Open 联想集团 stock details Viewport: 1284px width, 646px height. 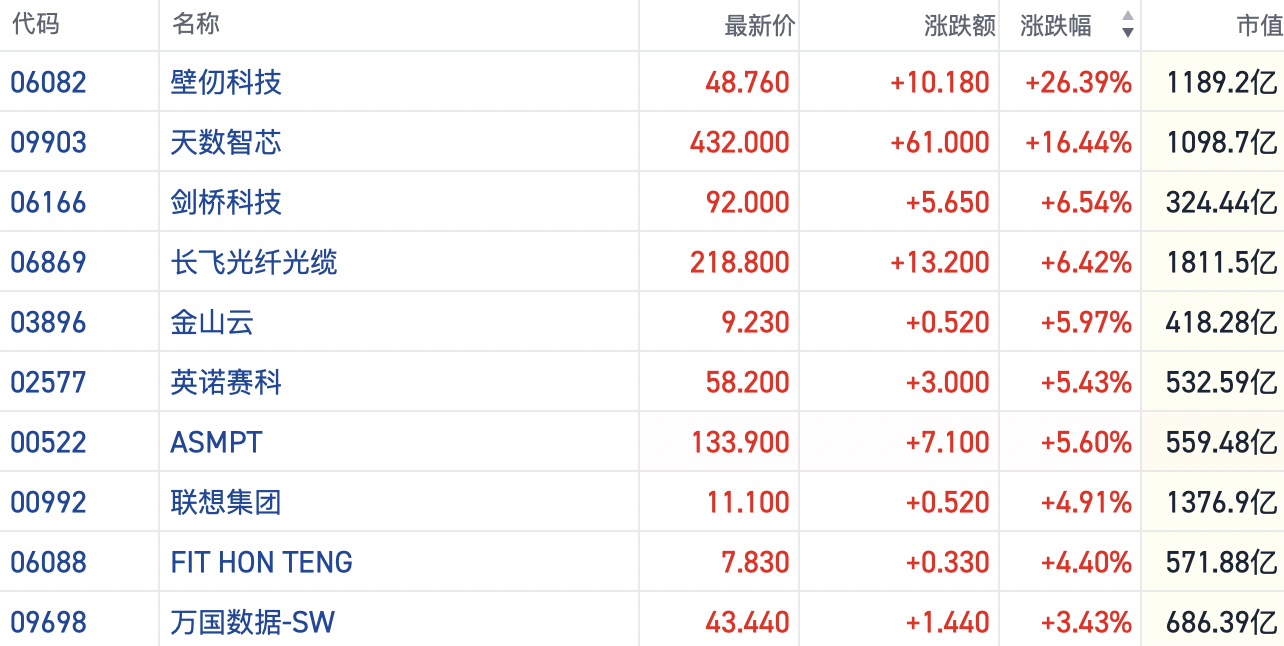(x=226, y=502)
